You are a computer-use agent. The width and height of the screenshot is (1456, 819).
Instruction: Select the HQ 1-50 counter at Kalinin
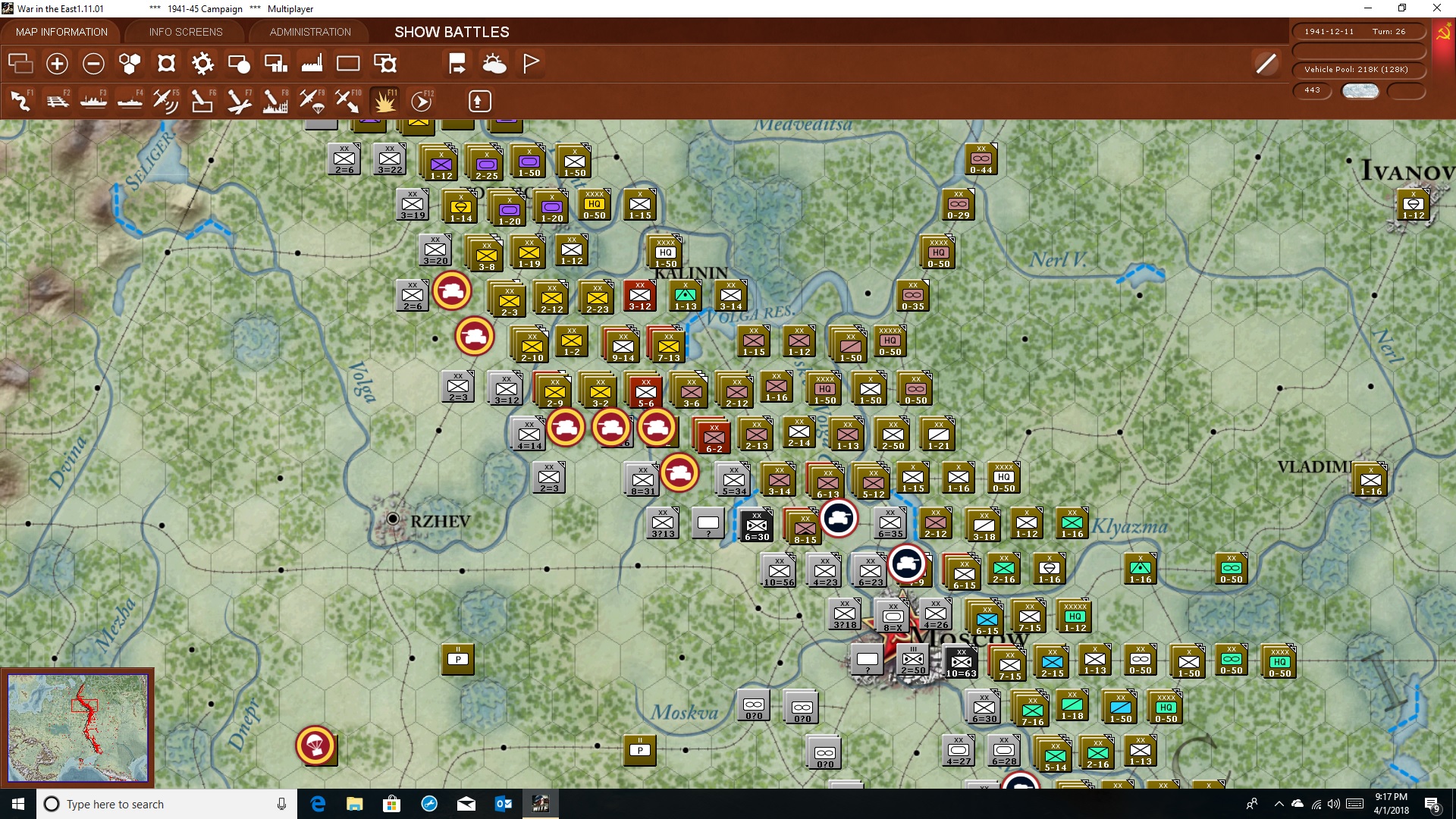665,253
